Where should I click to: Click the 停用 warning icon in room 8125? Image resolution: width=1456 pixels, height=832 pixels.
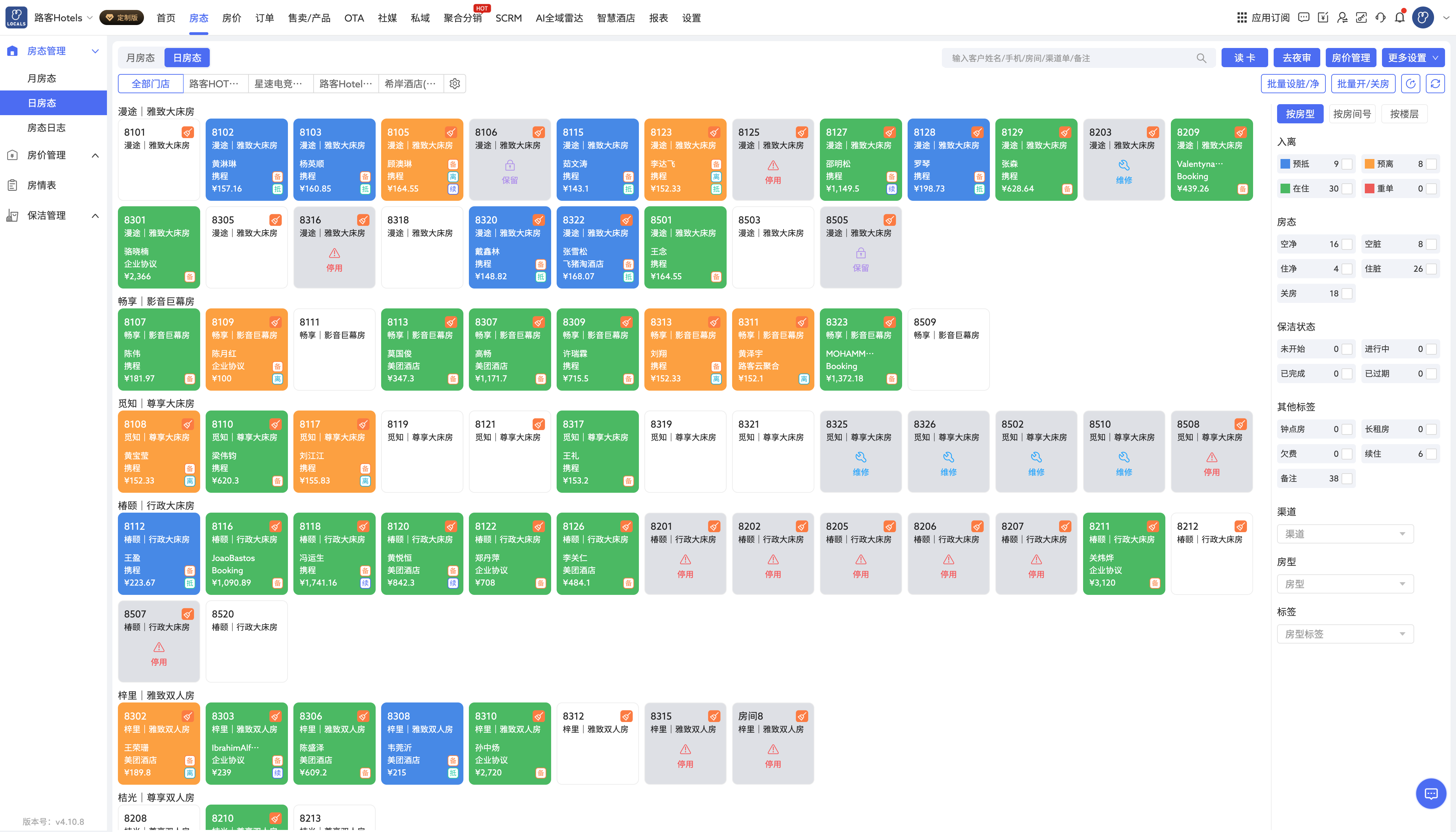pos(773,165)
